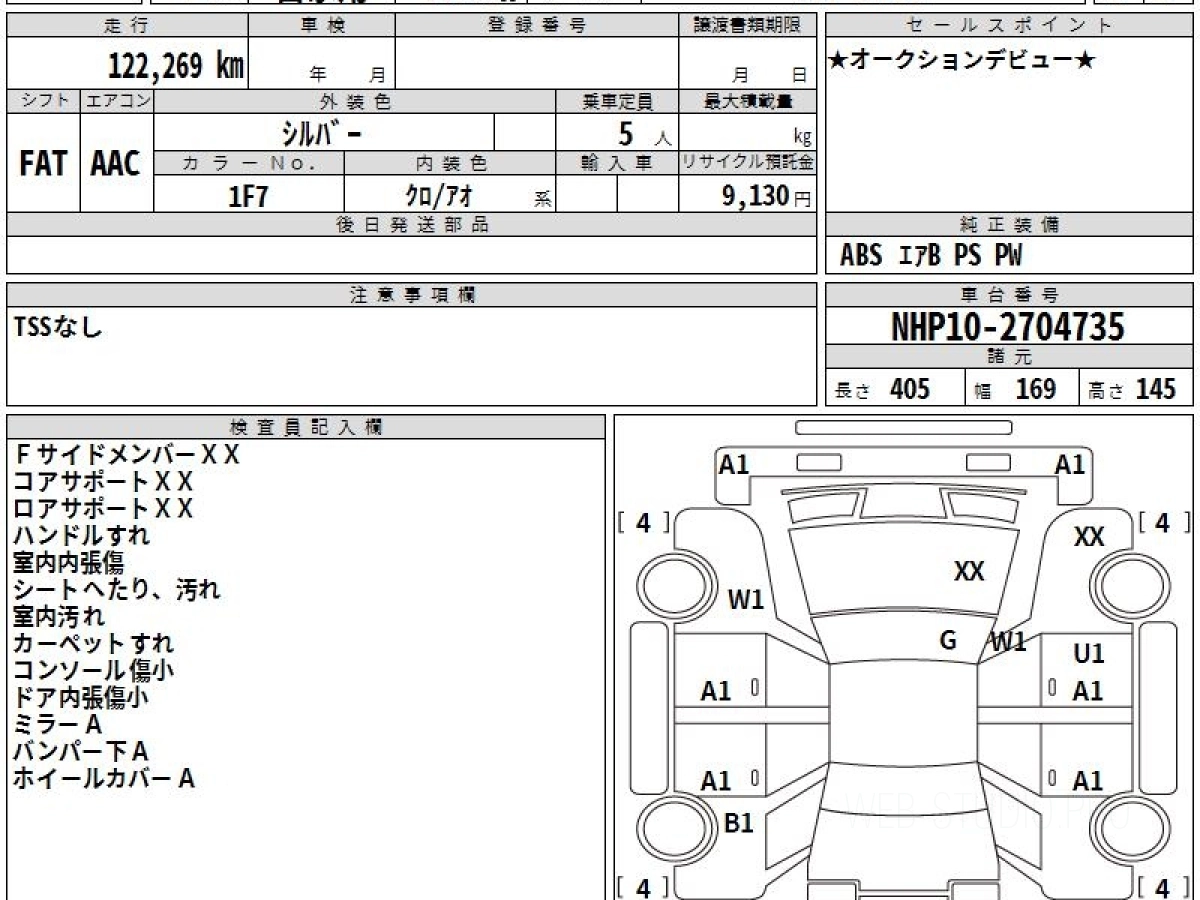
Task: Select the length value 長さ 405
Action: tap(882, 389)
